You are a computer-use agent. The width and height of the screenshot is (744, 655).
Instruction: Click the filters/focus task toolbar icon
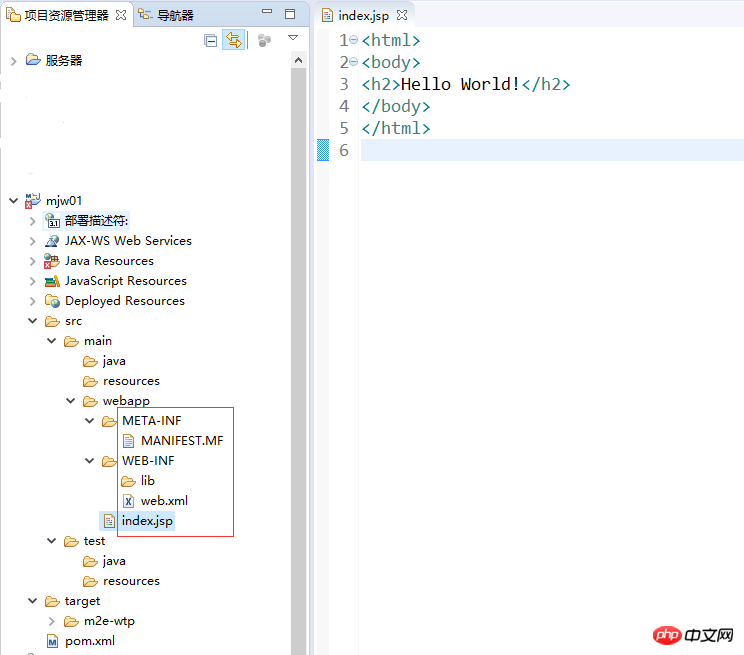[x=264, y=41]
